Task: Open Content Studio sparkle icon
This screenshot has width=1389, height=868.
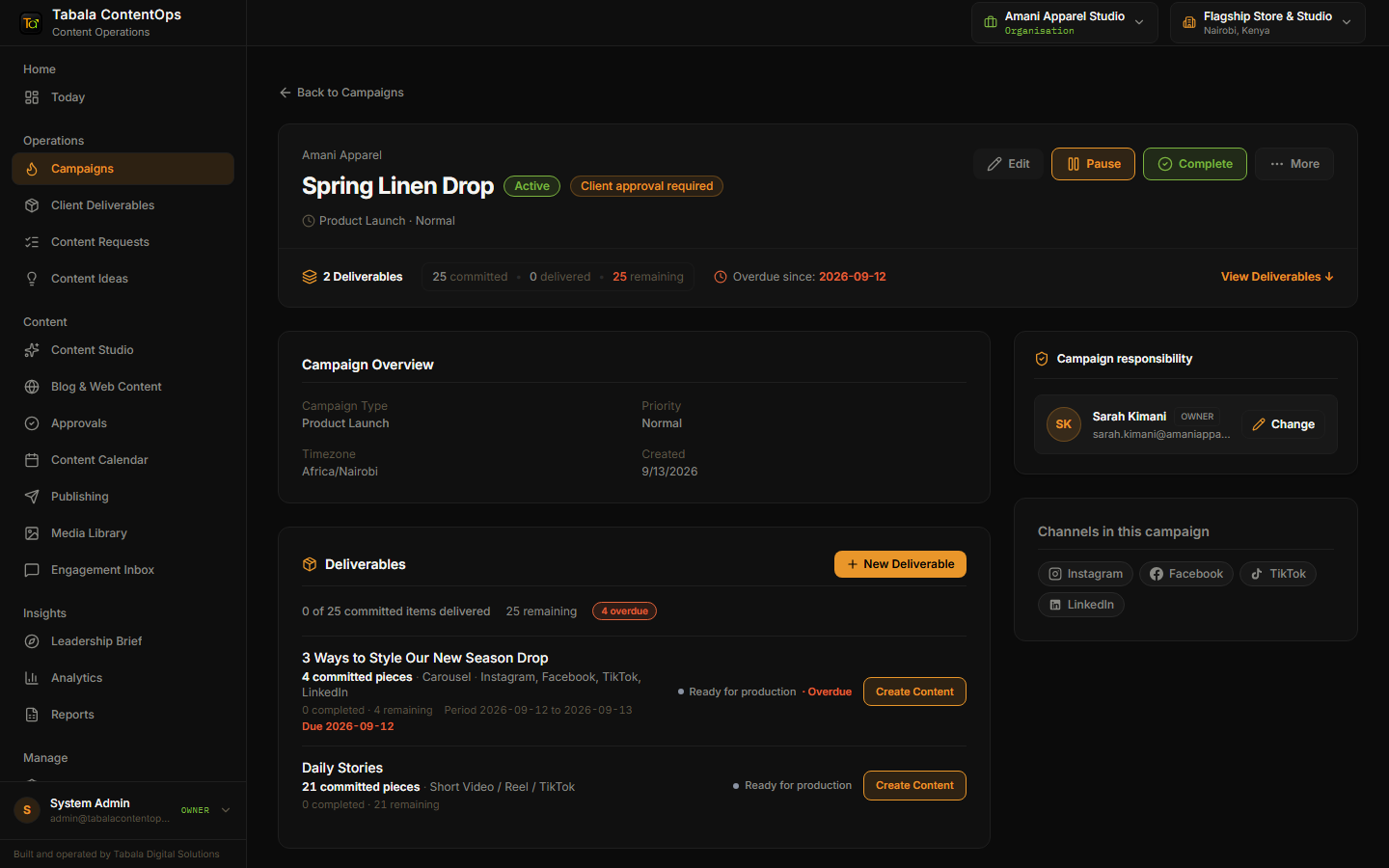Action: coord(32,350)
